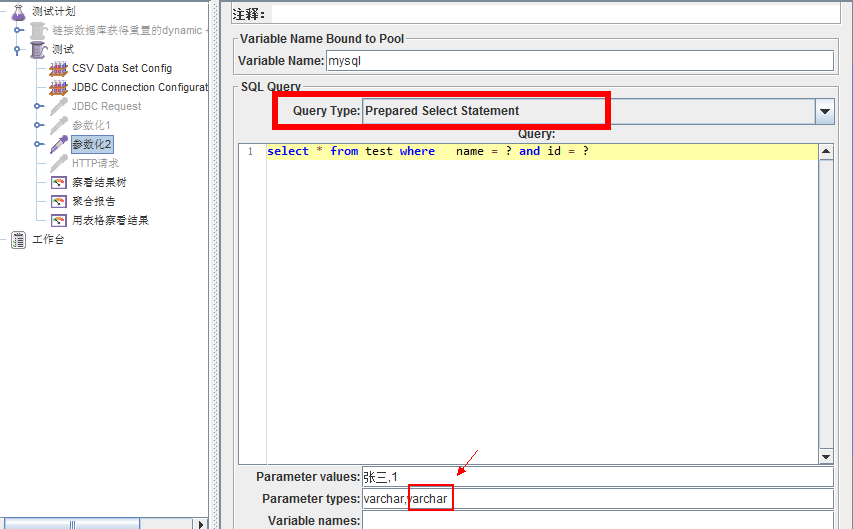Select the 测试计划 test plan flask icon
853x529 pixels.
pos(18,11)
